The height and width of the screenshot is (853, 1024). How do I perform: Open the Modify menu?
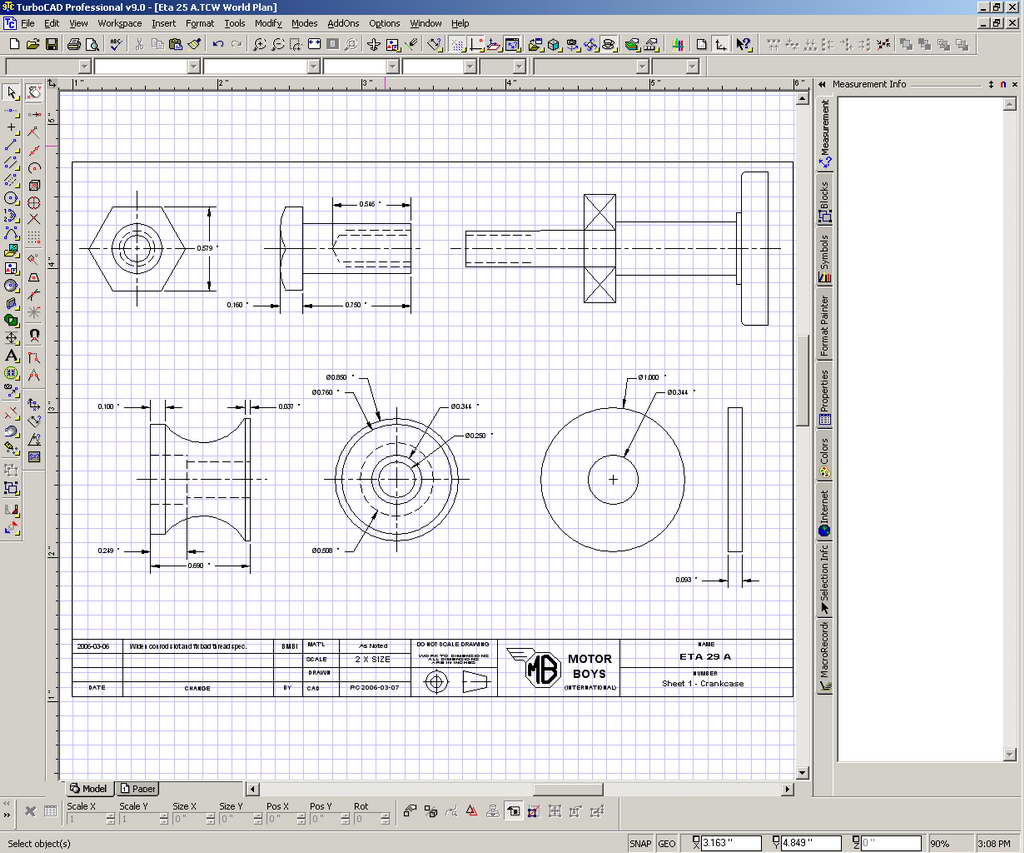[x=268, y=23]
